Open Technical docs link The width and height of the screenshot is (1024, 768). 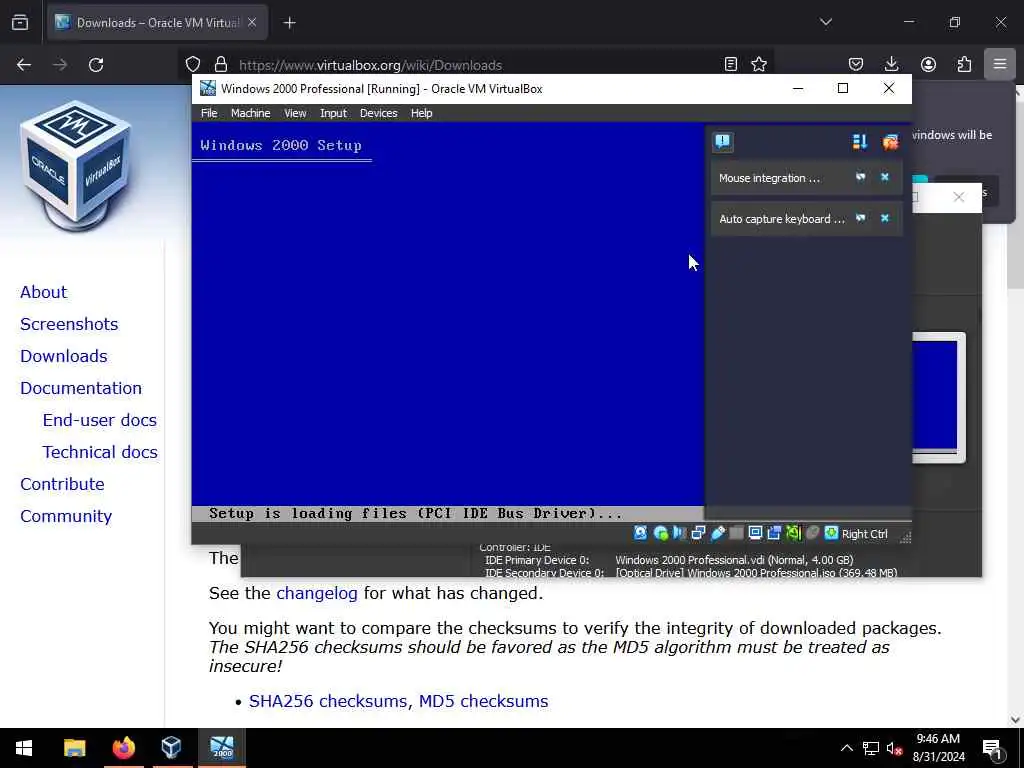coord(100,452)
